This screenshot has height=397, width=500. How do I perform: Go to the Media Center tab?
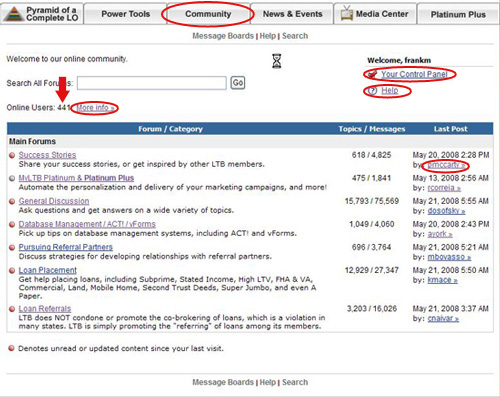(x=375, y=14)
